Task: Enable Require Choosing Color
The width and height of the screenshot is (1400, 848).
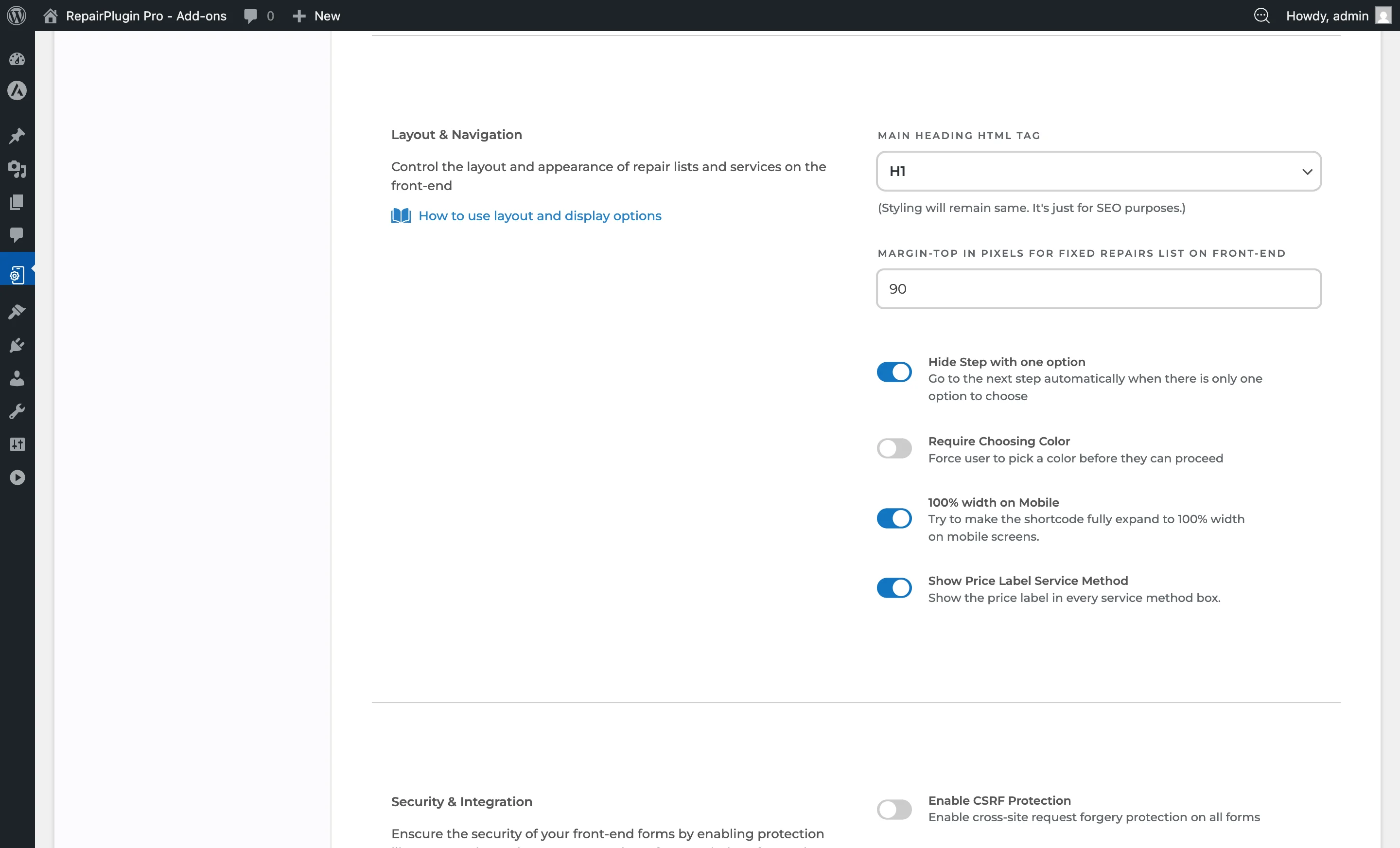Action: coord(894,448)
